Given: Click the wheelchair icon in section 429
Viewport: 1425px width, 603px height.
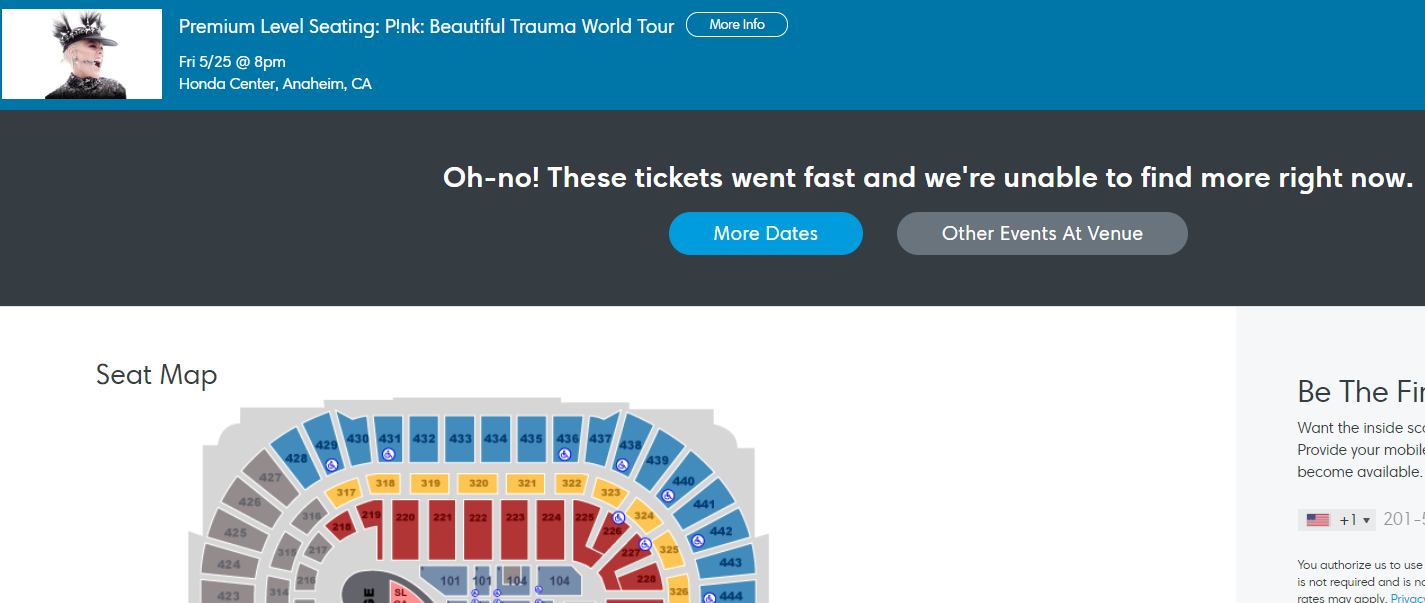Looking at the screenshot, I should (330, 464).
